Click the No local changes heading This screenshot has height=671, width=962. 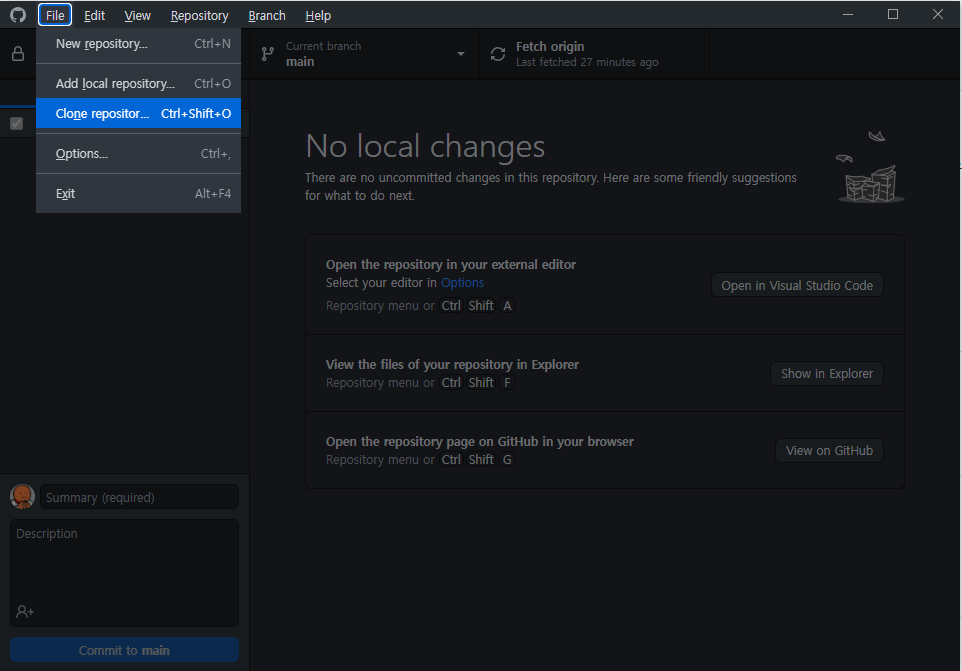[x=425, y=147]
